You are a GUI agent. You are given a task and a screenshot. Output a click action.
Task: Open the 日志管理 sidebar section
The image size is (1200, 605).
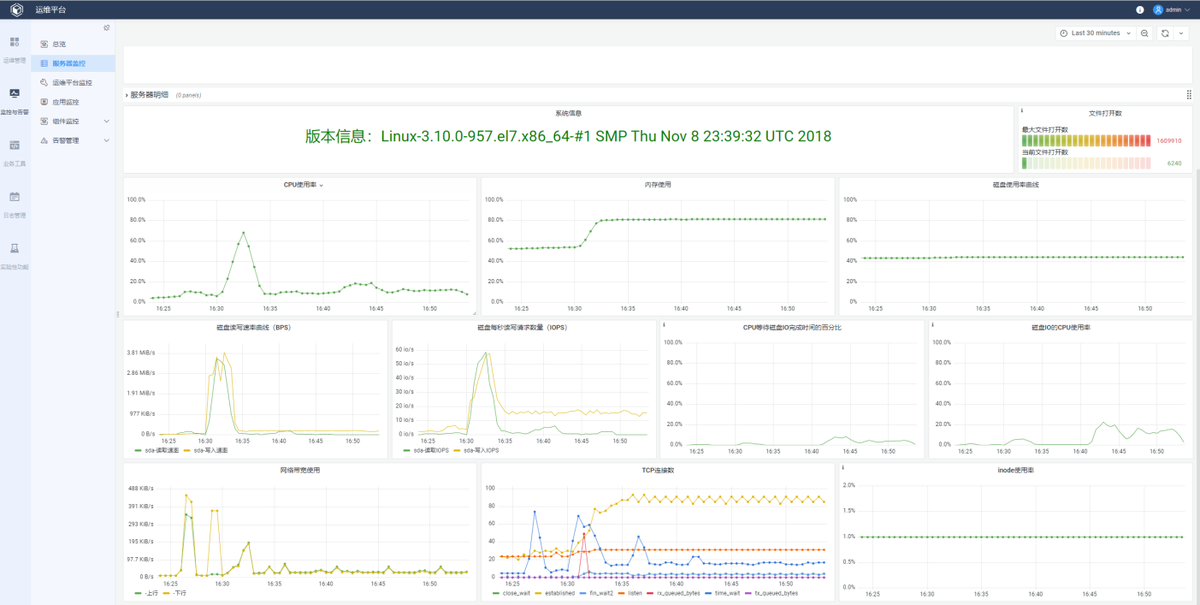point(15,204)
